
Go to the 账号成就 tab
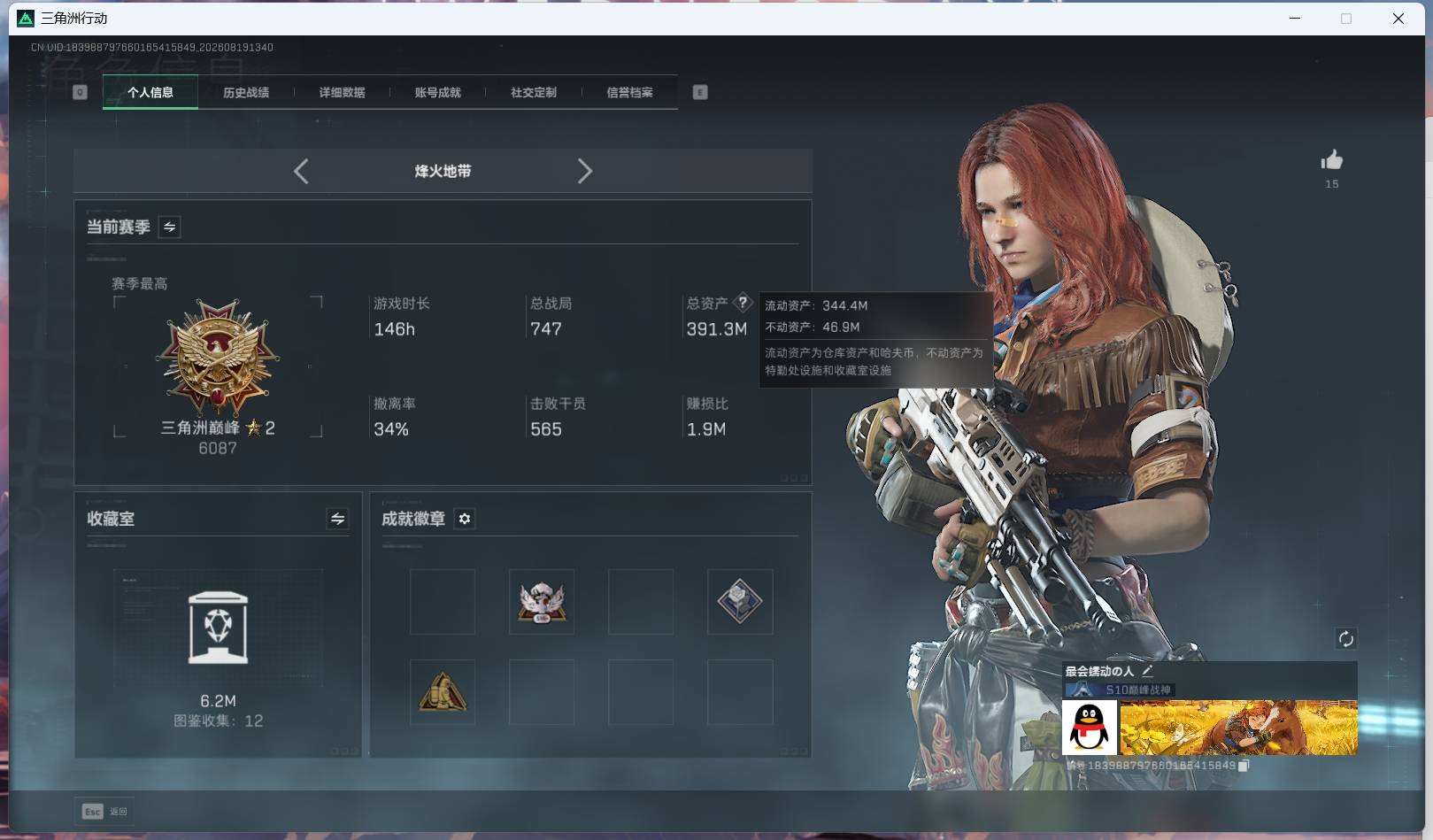pos(437,92)
